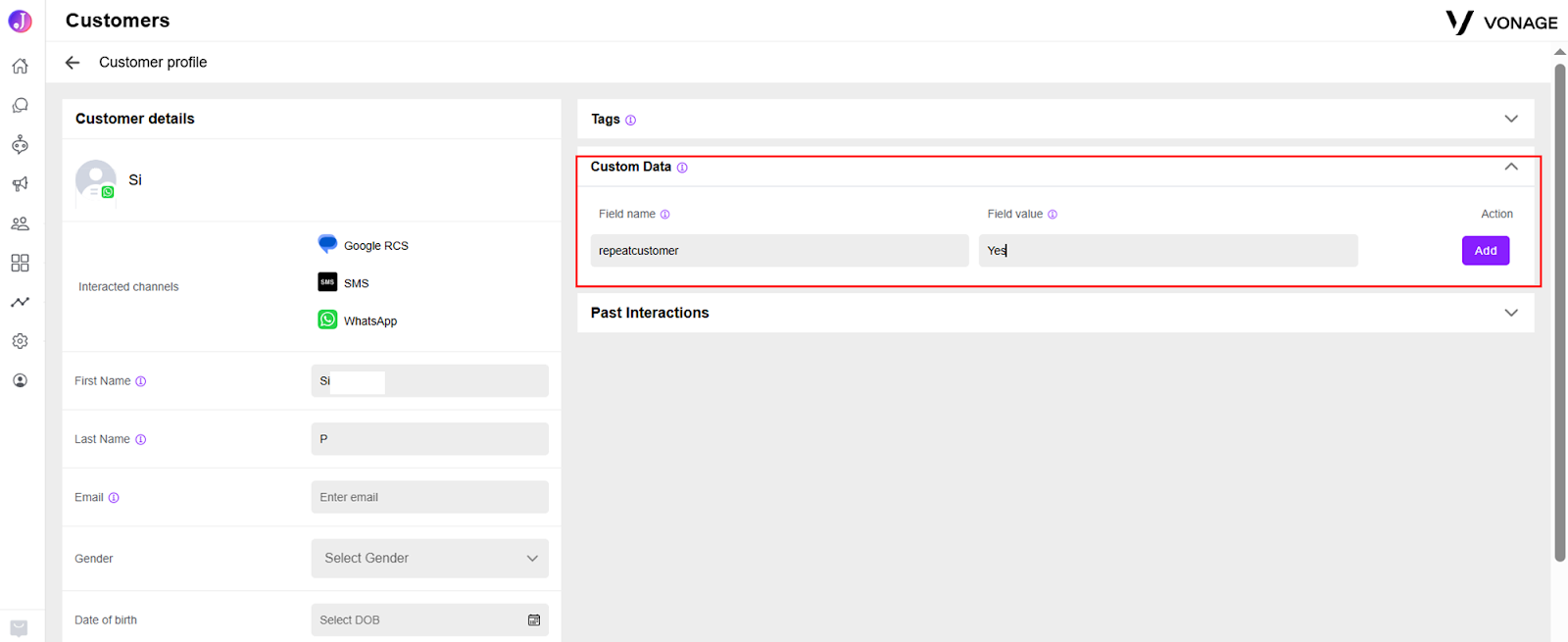
Task: Click the back arrow beside Customer profile
Action: click(73, 63)
